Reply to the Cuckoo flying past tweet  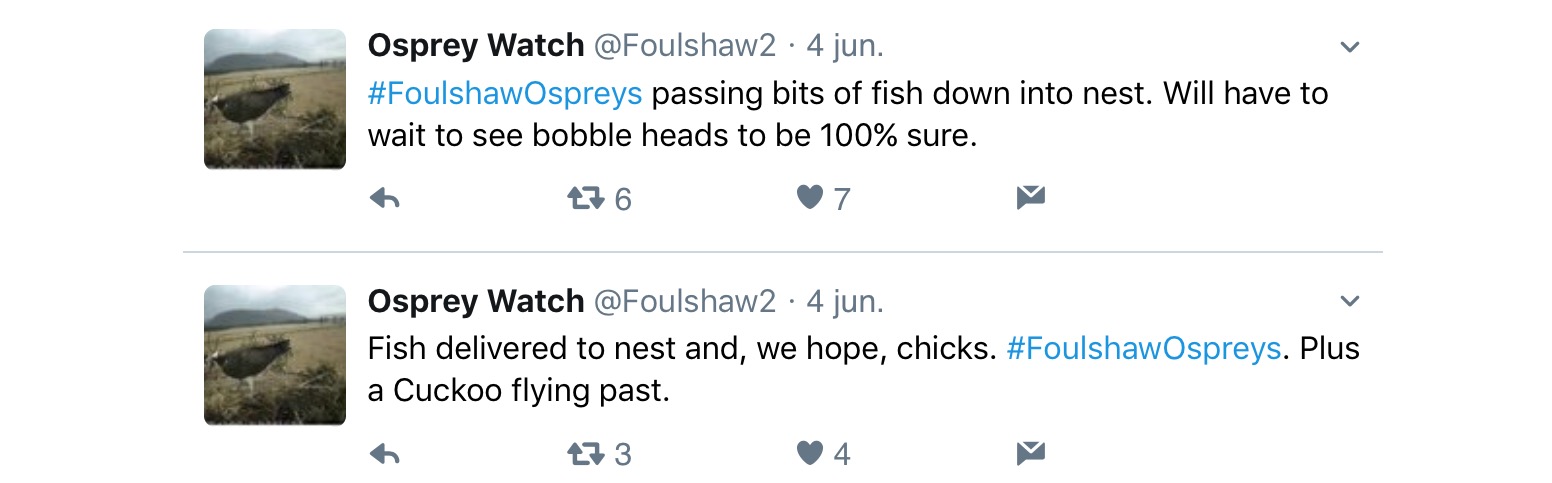(x=385, y=455)
